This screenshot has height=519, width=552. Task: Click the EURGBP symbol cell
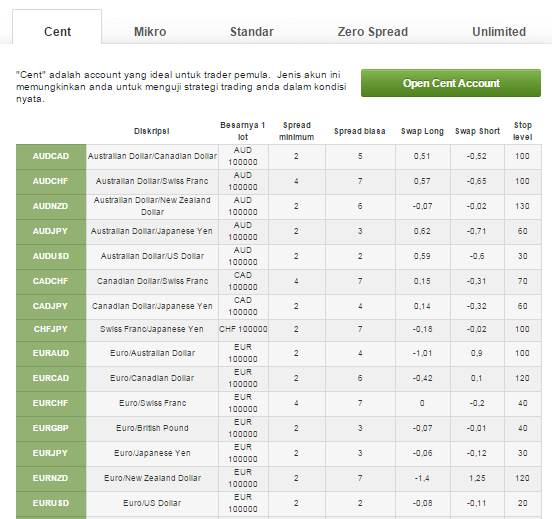(x=51, y=428)
